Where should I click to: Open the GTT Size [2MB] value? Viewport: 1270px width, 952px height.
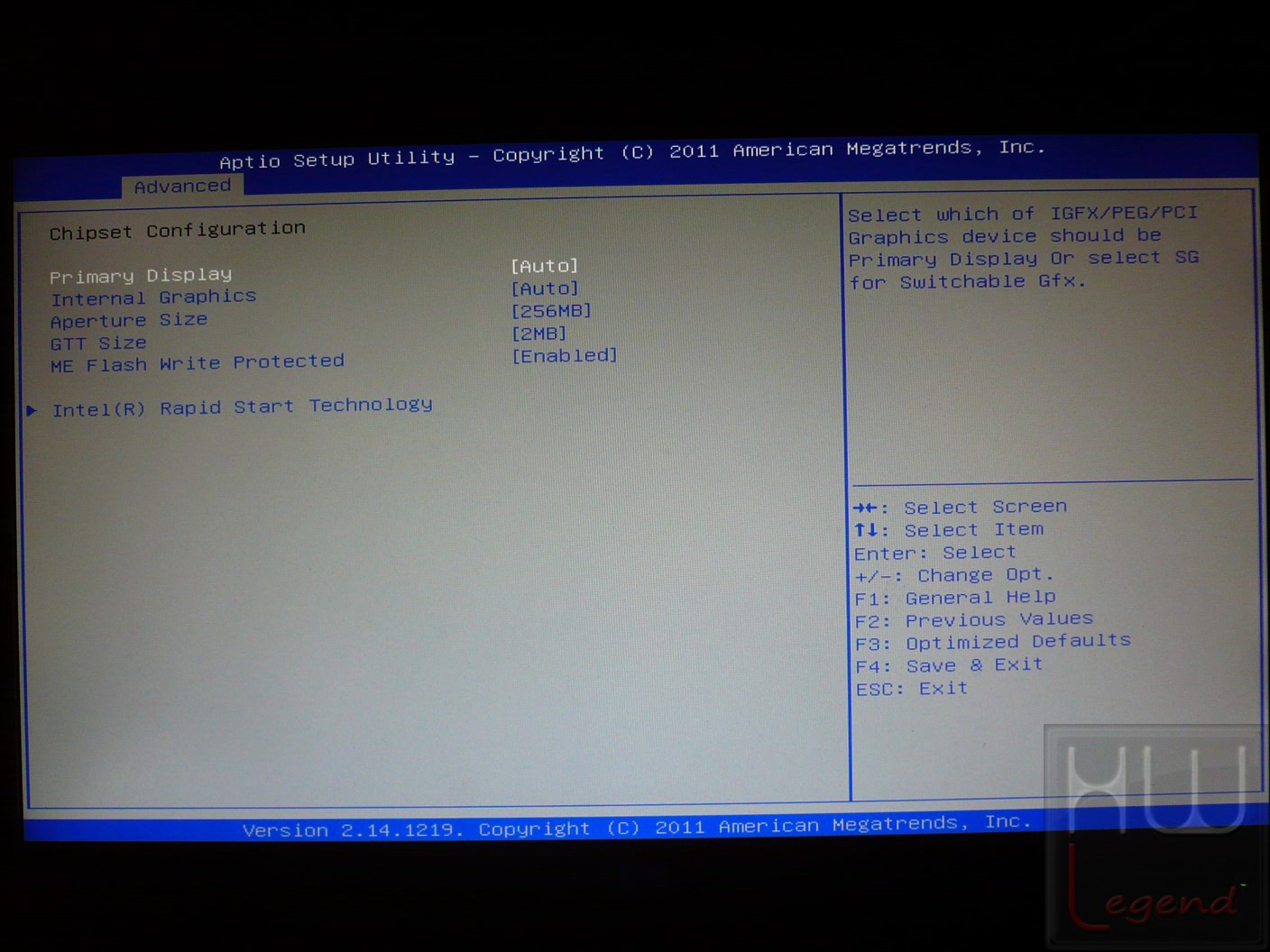tap(538, 334)
